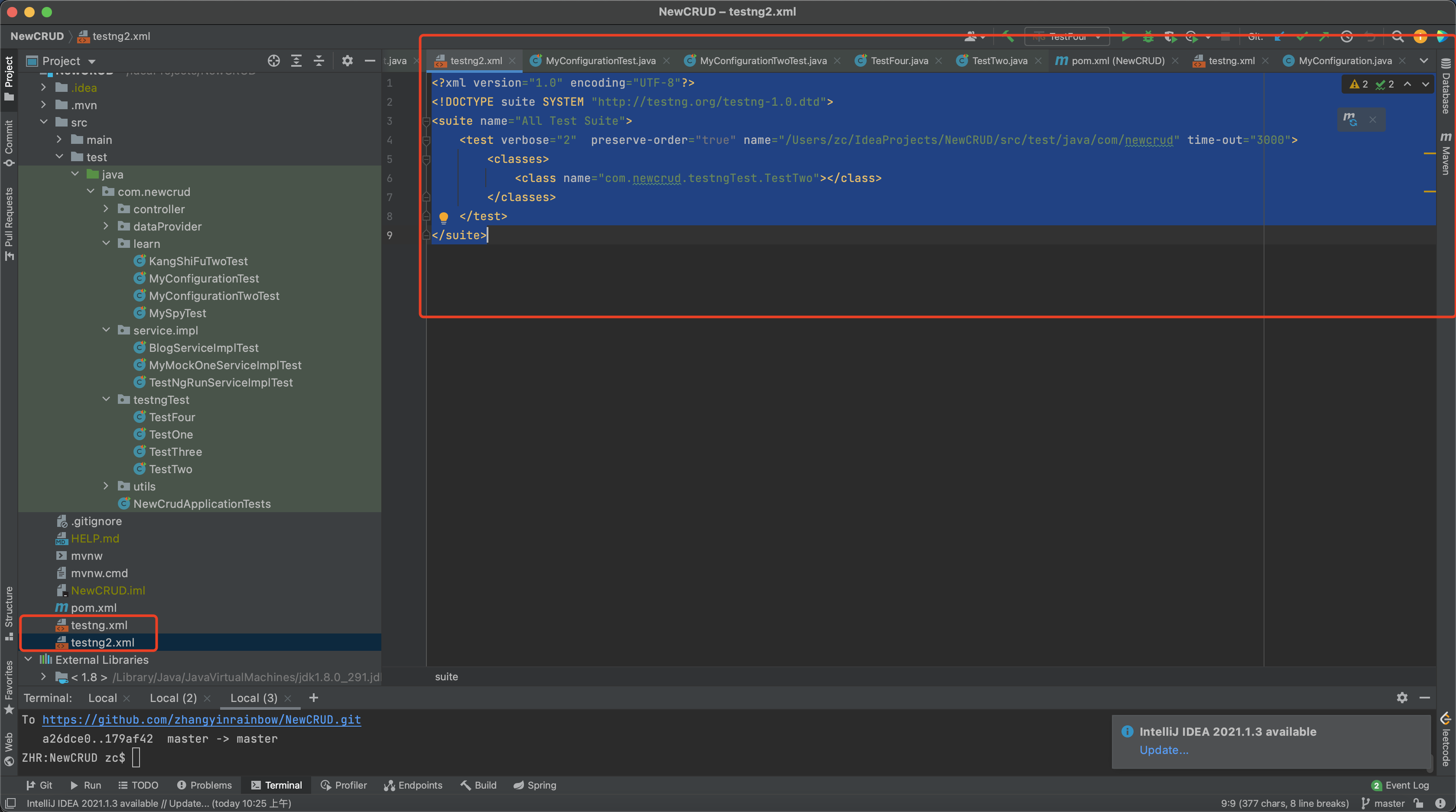Screen dimensions: 1456x812
Task: Click the suite breadcrumb below the editor
Action: coord(446,676)
